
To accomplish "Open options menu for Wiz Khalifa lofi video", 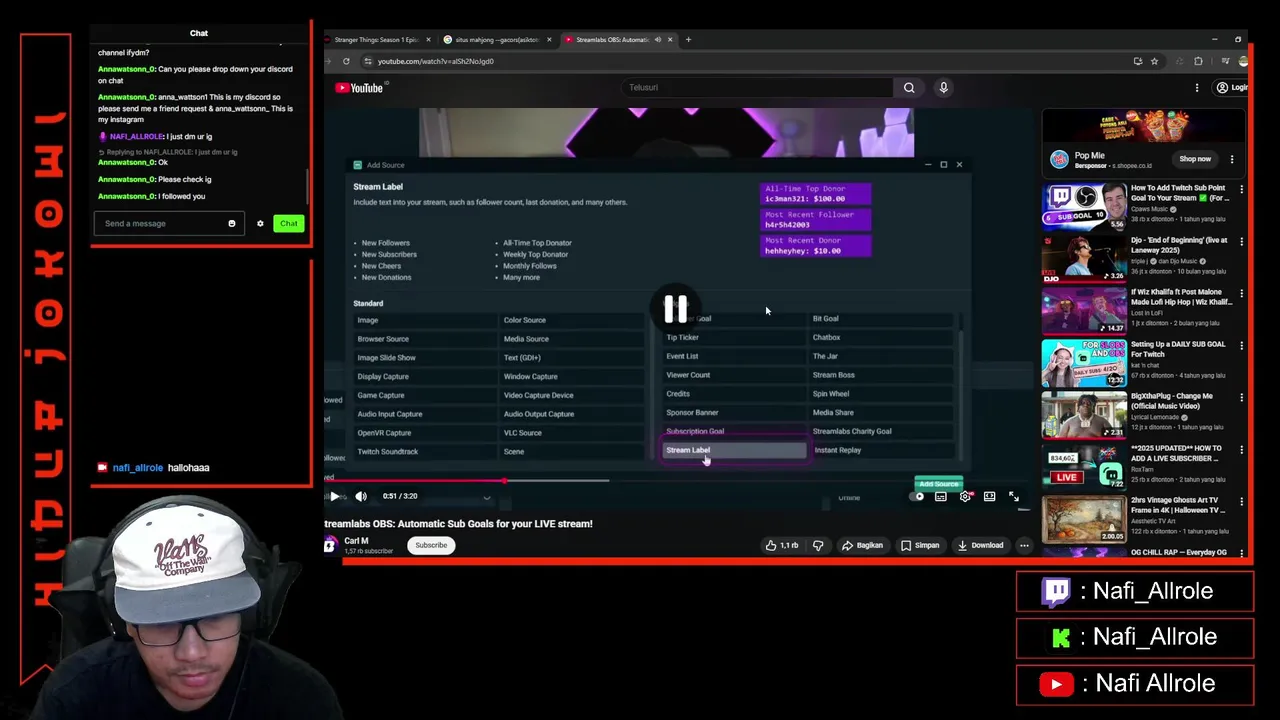I will click(x=1242, y=293).
